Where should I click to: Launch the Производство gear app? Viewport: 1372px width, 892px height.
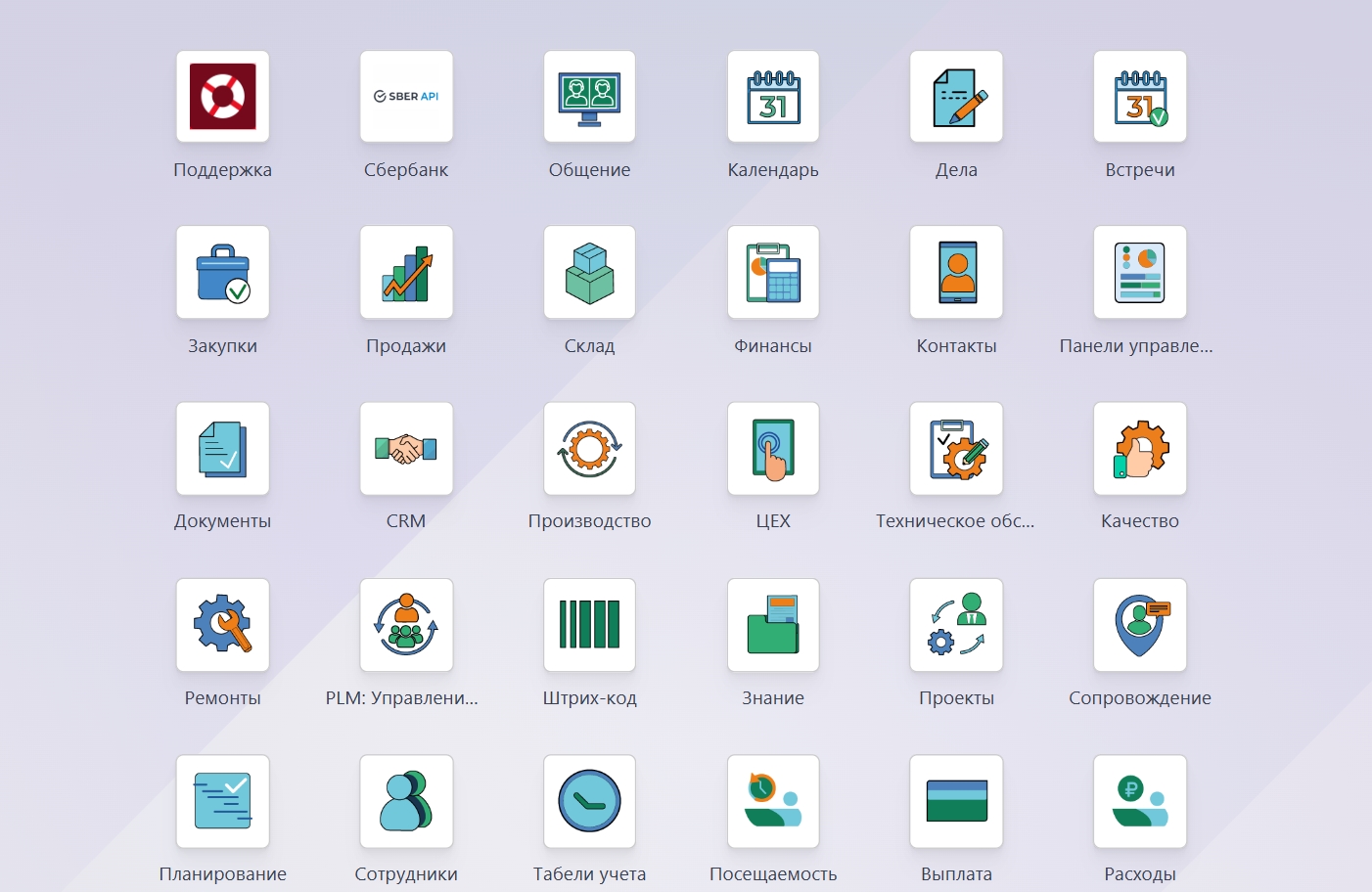[589, 449]
